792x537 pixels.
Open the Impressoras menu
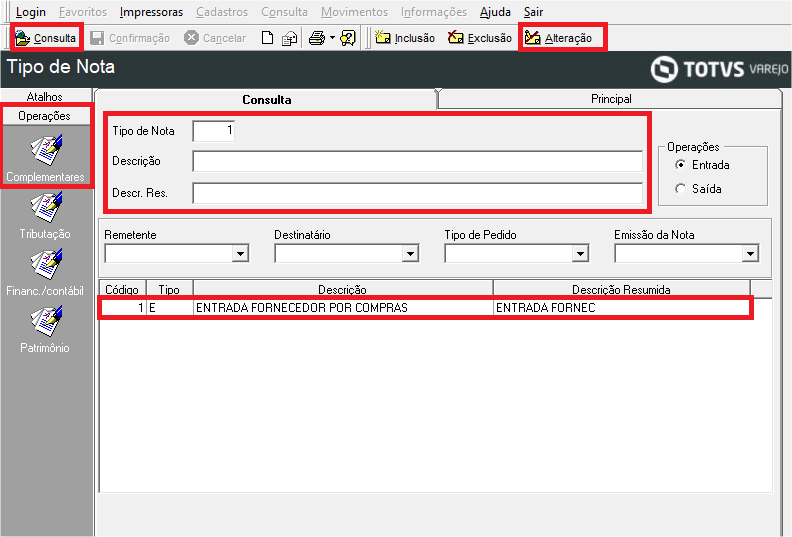pos(152,12)
